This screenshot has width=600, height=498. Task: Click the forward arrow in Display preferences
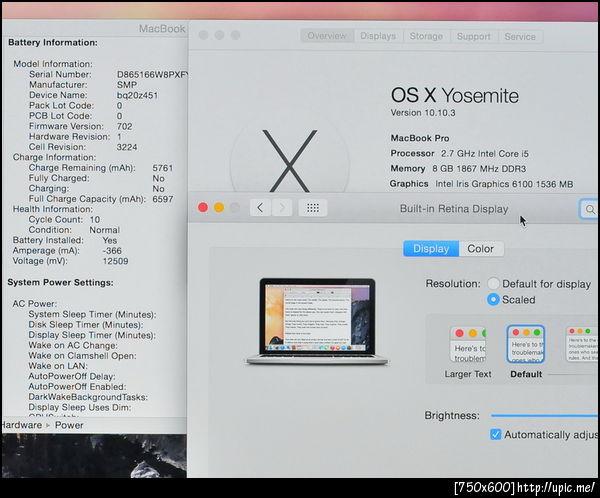coord(282,208)
